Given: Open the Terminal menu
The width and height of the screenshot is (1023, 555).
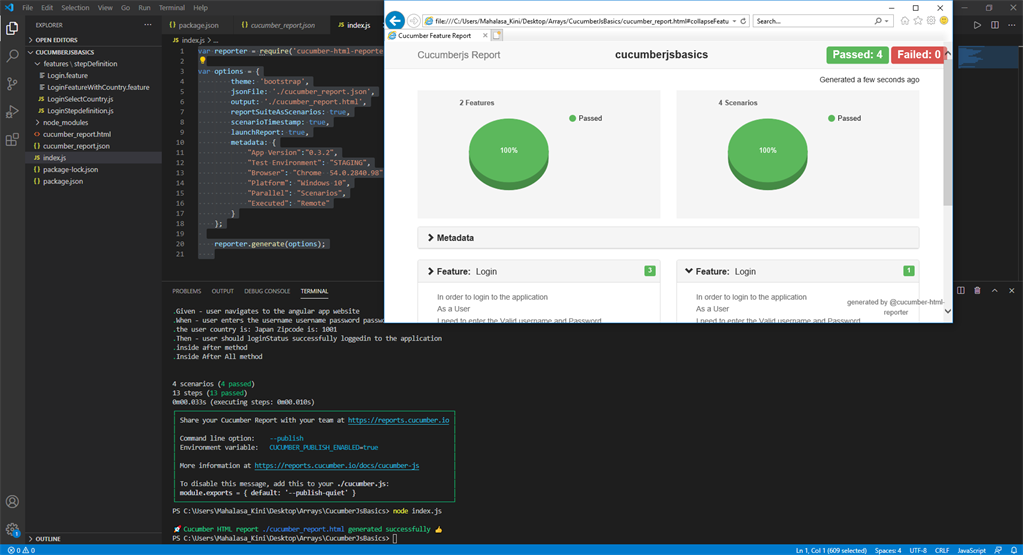Looking at the screenshot, I should pos(172,7).
